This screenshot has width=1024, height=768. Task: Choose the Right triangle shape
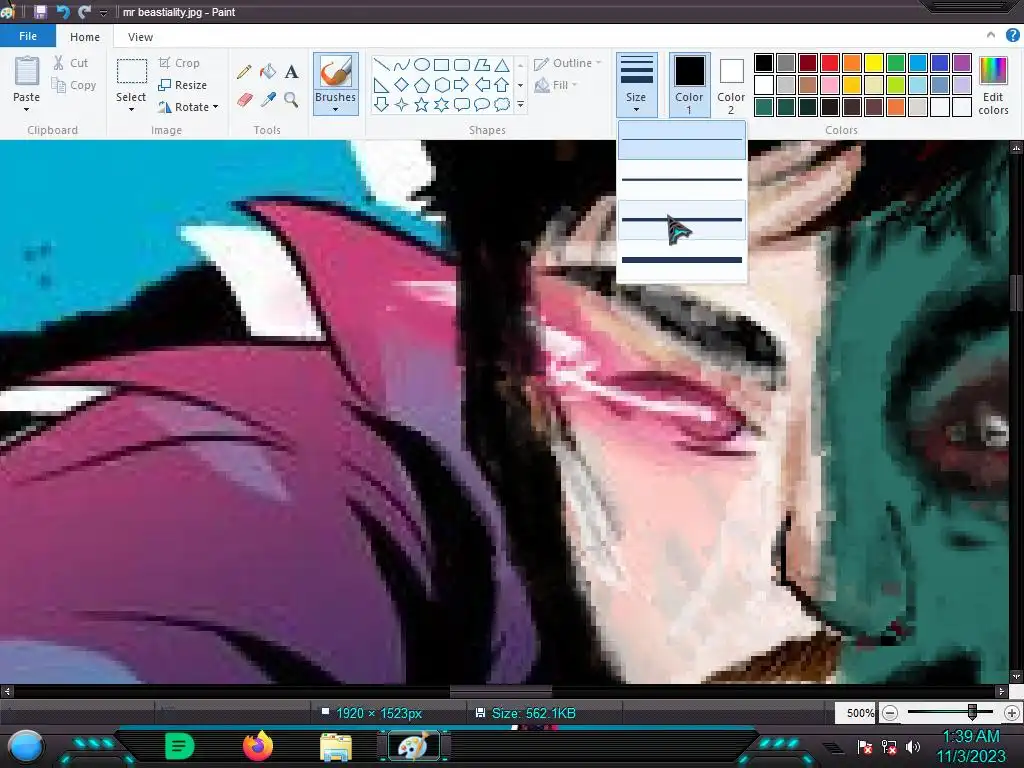[x=381, y=85]
